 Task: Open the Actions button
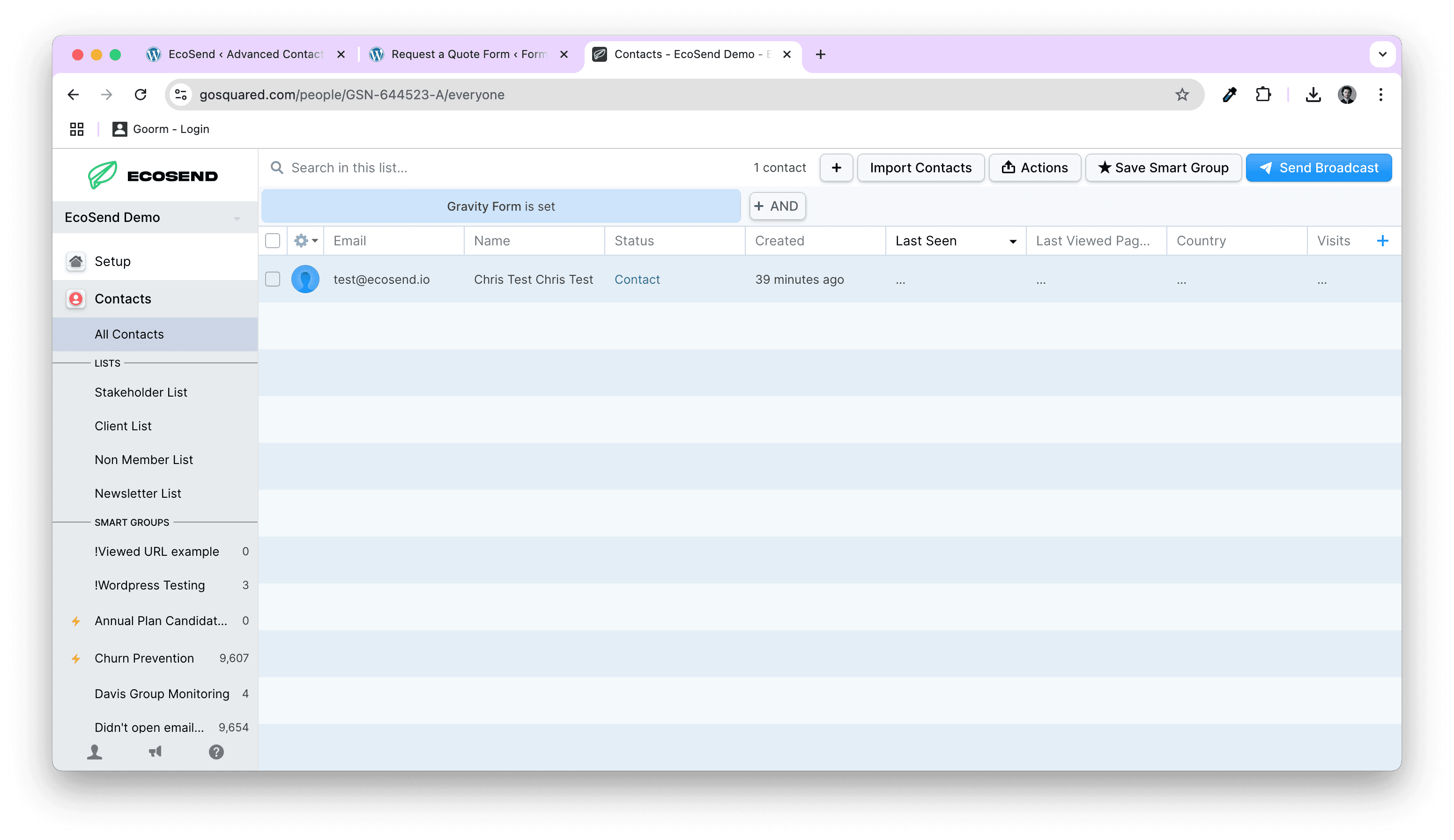click(1035, 168)
